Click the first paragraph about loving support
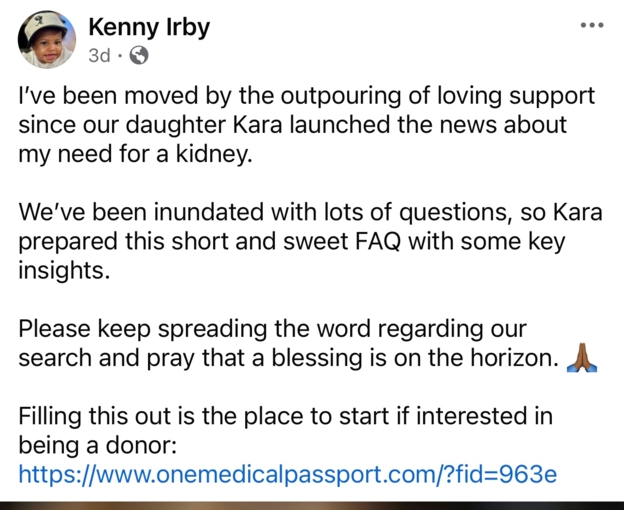This screenshot has width=624, height=510. pyautogui.click(x=306, y=125)
